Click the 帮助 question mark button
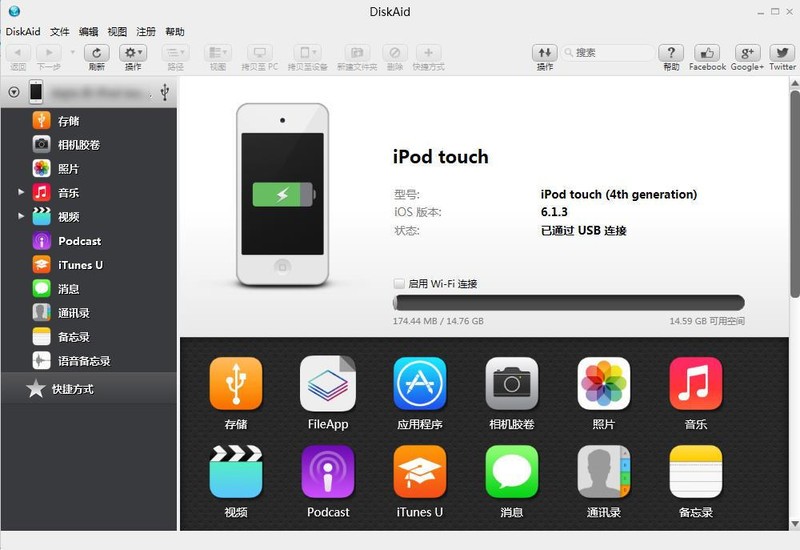Screen dimensions: 800x550 (x=671, y=53)
